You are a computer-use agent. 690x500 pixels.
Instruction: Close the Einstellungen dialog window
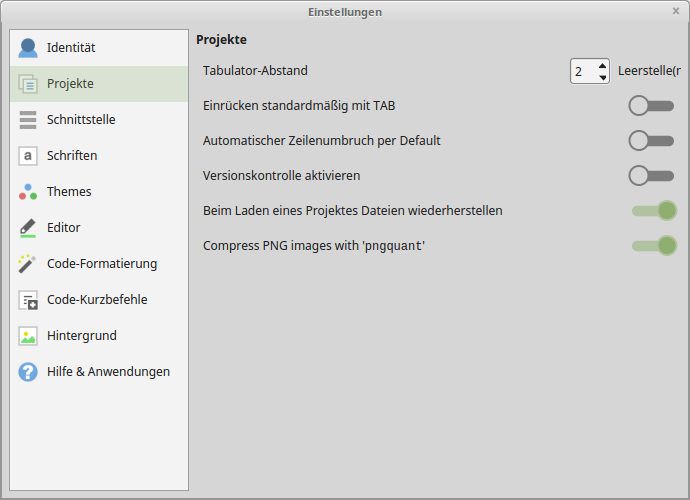coord(676,11)
